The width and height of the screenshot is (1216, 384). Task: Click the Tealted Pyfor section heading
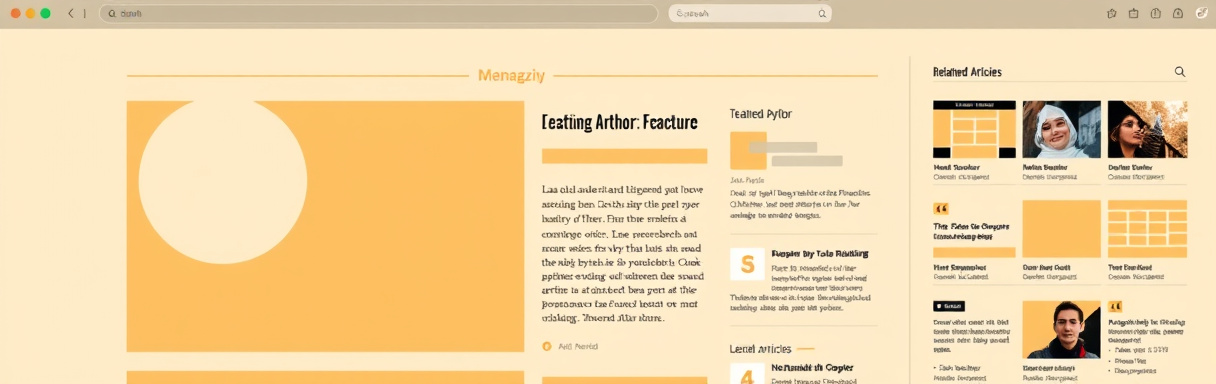(761, 114)
